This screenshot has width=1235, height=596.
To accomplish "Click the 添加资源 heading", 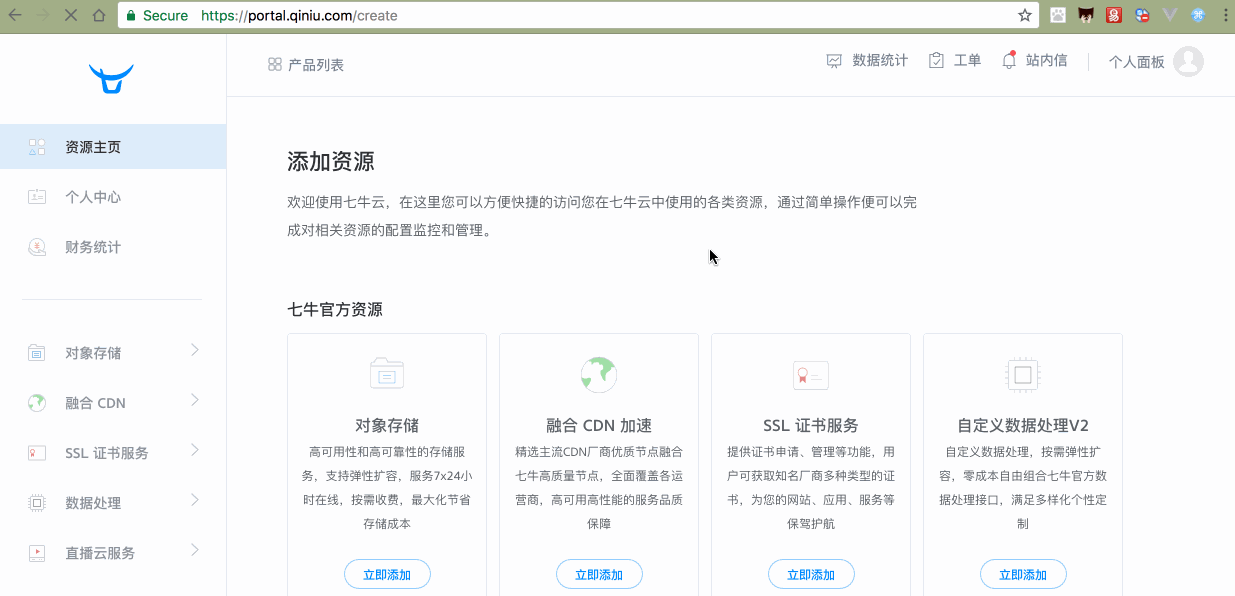I will [331, 162].
